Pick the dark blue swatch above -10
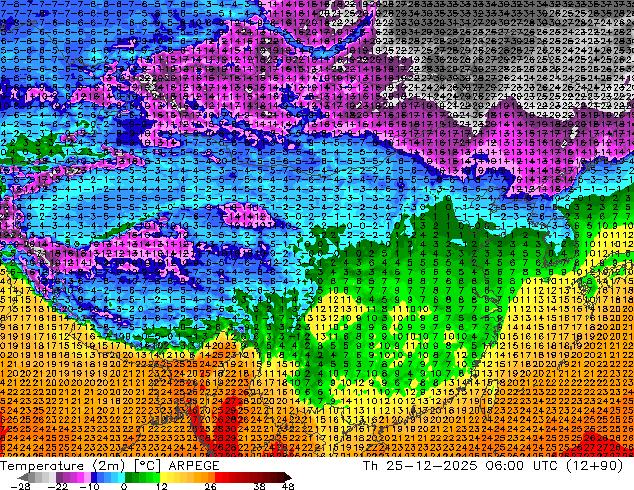 click(94, 477)
